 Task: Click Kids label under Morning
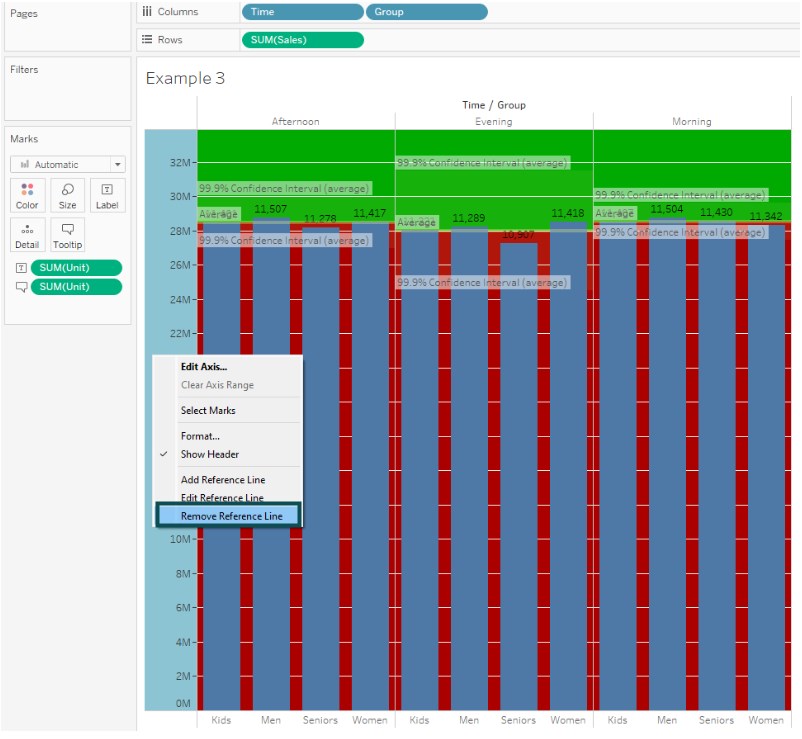[x=617, y=721]
